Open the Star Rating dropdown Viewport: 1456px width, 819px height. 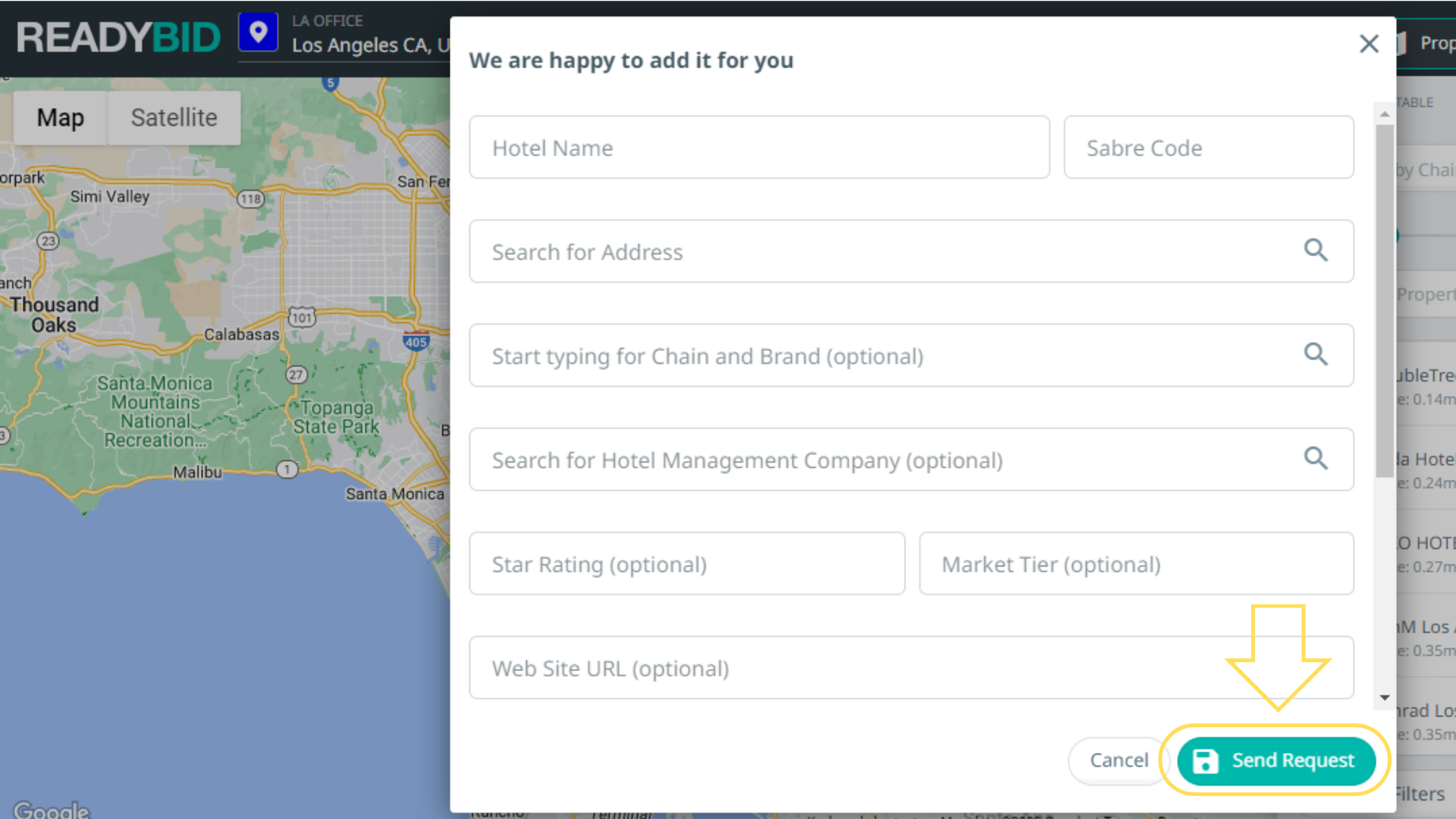(686, 563)
